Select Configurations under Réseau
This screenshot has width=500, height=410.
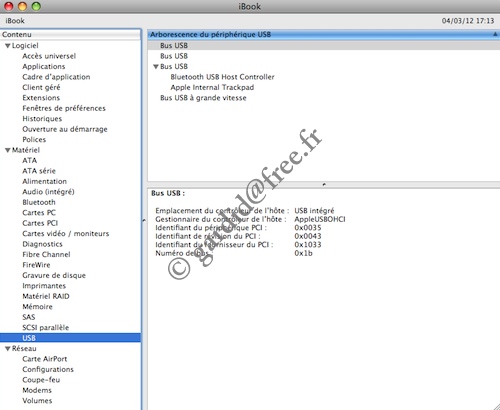pyautogui.click(x=48, y=369)
